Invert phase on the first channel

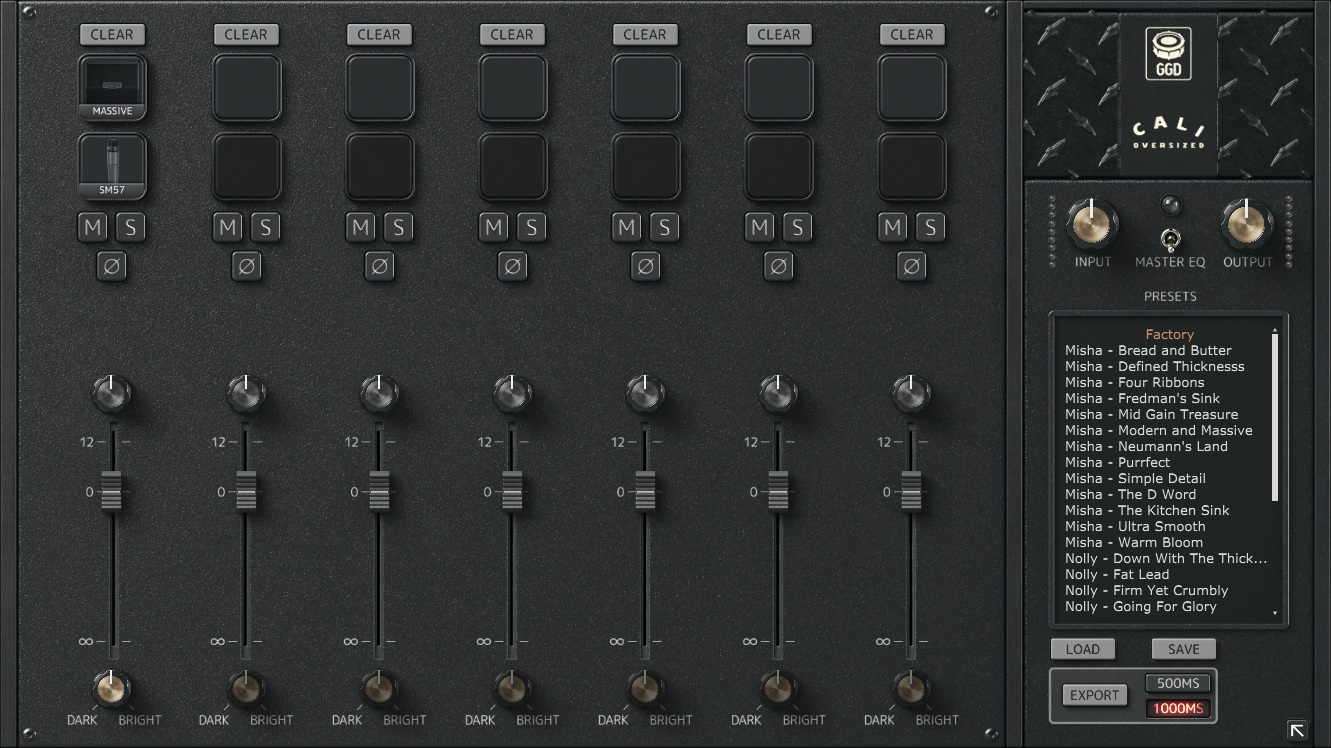112,266
